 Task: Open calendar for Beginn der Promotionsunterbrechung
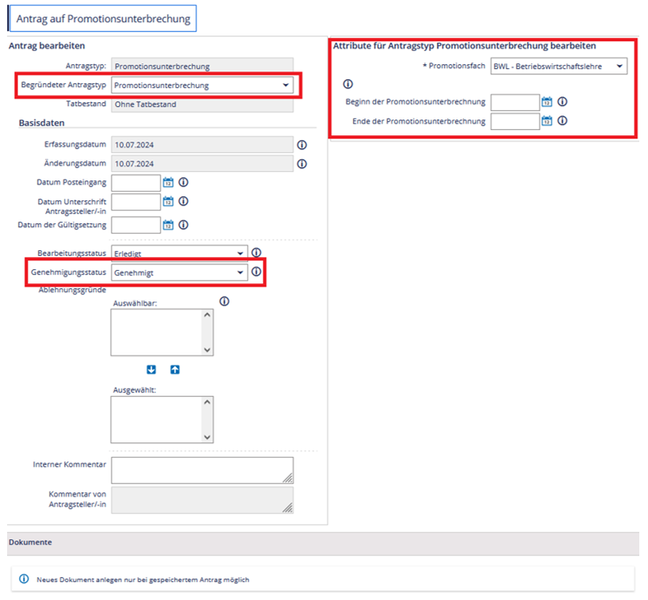click(x=547, y=102)
